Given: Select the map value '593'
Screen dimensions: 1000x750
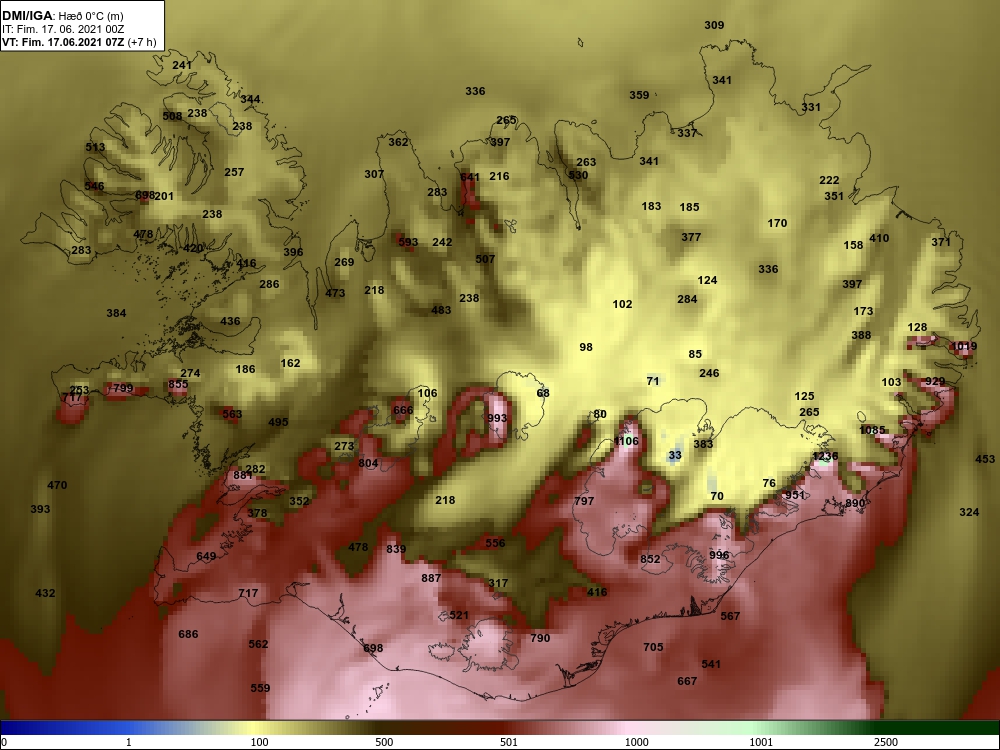Looking at the screenshot, I should tap(408, 242).
